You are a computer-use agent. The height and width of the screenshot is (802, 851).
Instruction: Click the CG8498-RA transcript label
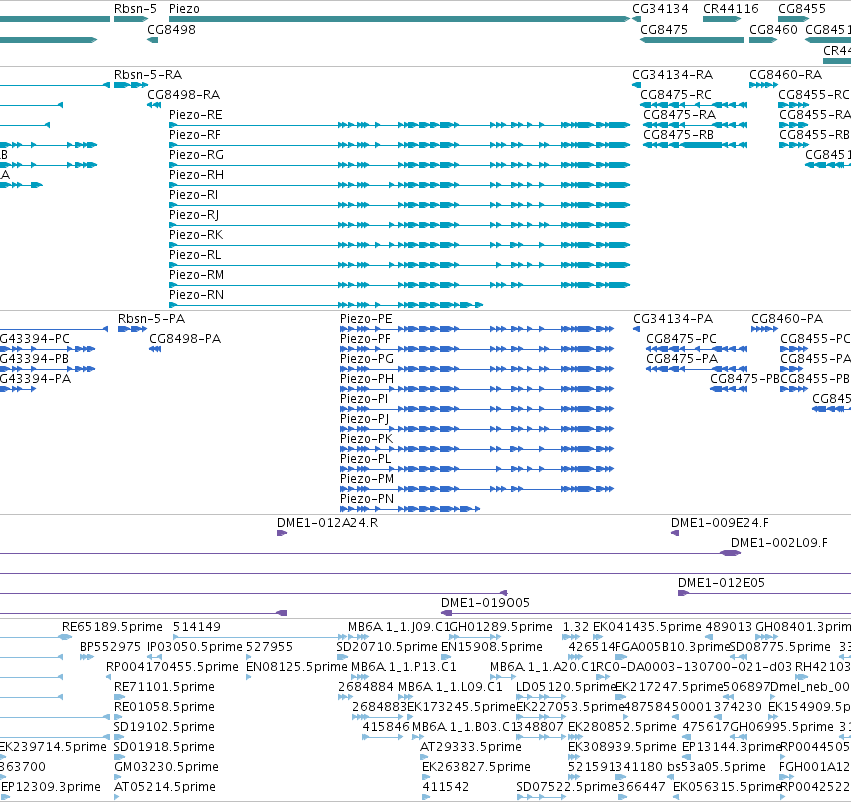tap(183, 95)
